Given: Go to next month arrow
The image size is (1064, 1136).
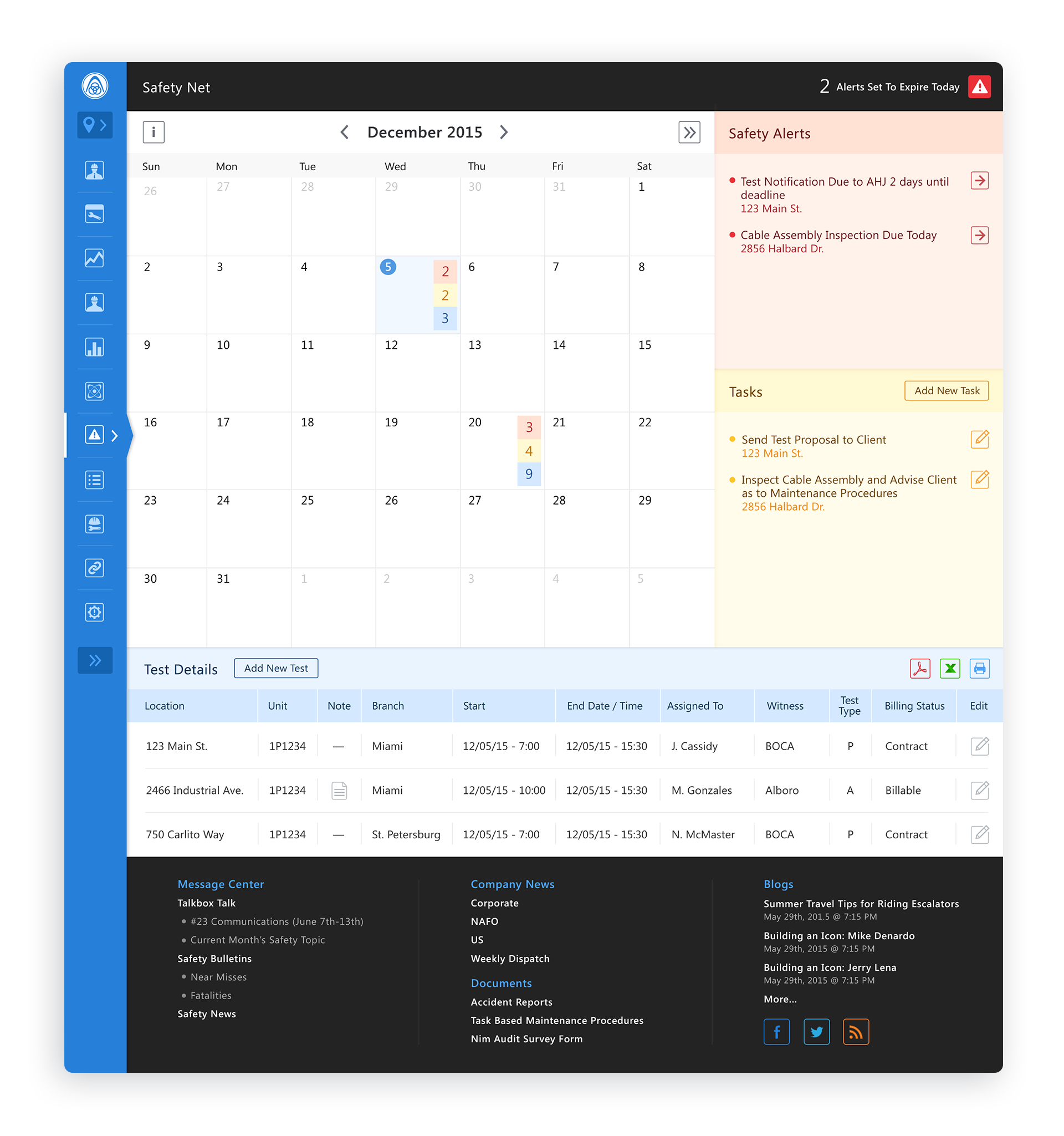Looking at the screenshot, I should coord(504,132).
